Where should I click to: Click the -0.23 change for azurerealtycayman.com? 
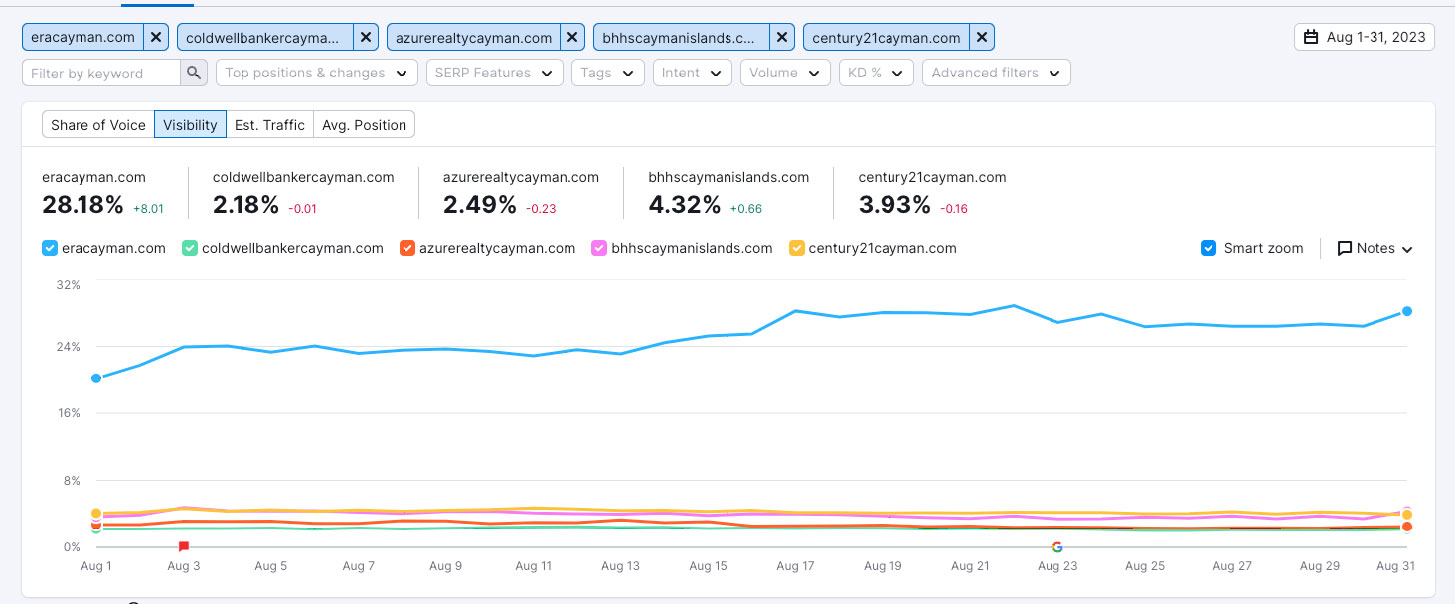click(x=541, y=209)
